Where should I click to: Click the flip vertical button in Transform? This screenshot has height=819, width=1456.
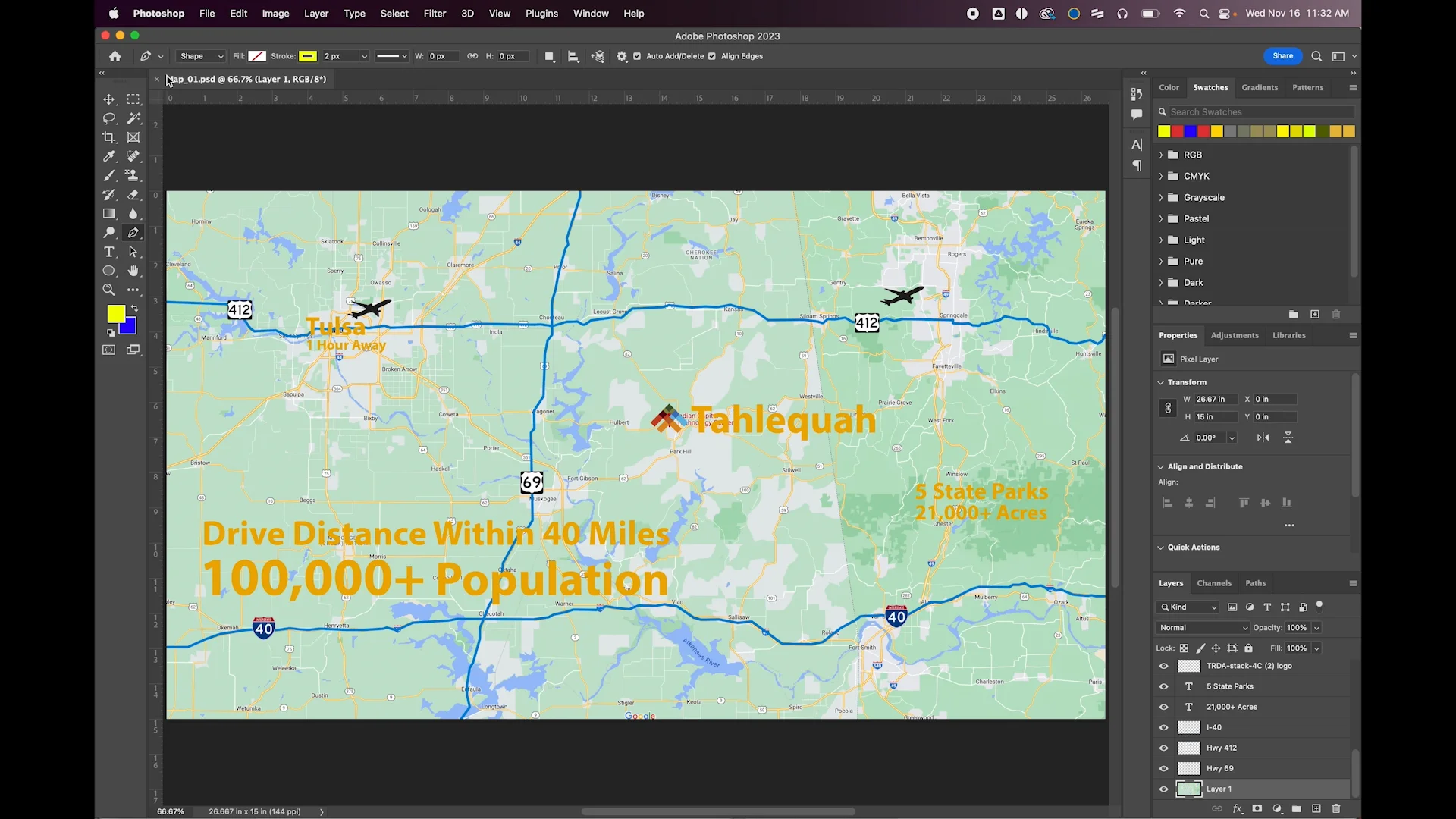coord(1288,438)
